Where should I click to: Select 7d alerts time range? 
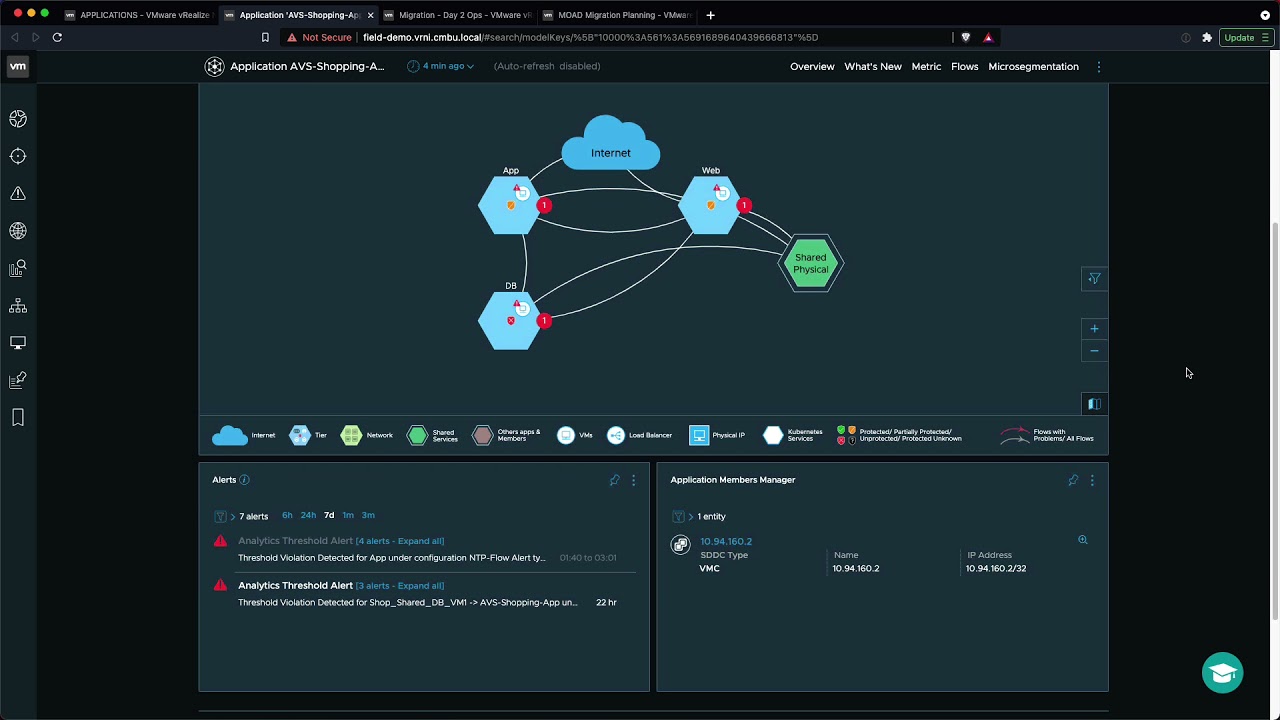click(x=329, y=515)
